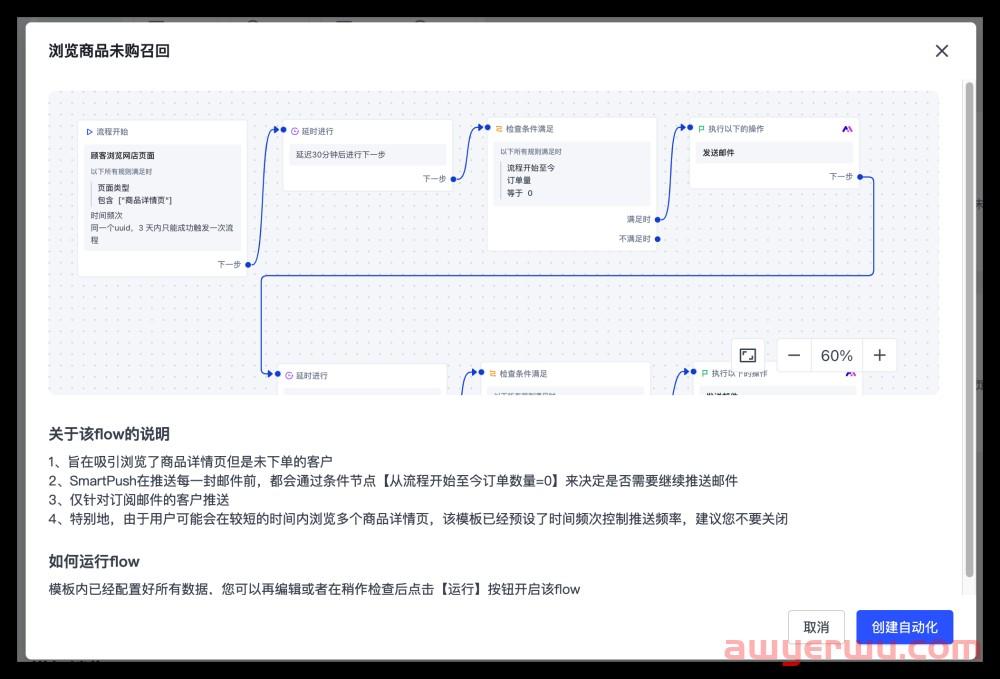Click the 流程开始至今 condition text
This screenshot has width=1000, height=679.
[531, 168]
